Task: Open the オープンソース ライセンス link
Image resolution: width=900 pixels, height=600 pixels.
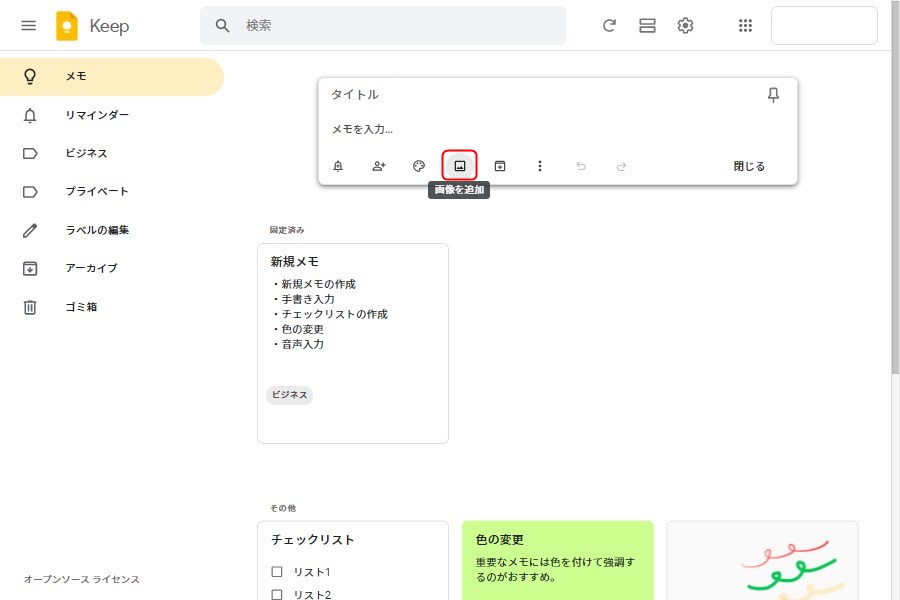Action: (82, 580)
